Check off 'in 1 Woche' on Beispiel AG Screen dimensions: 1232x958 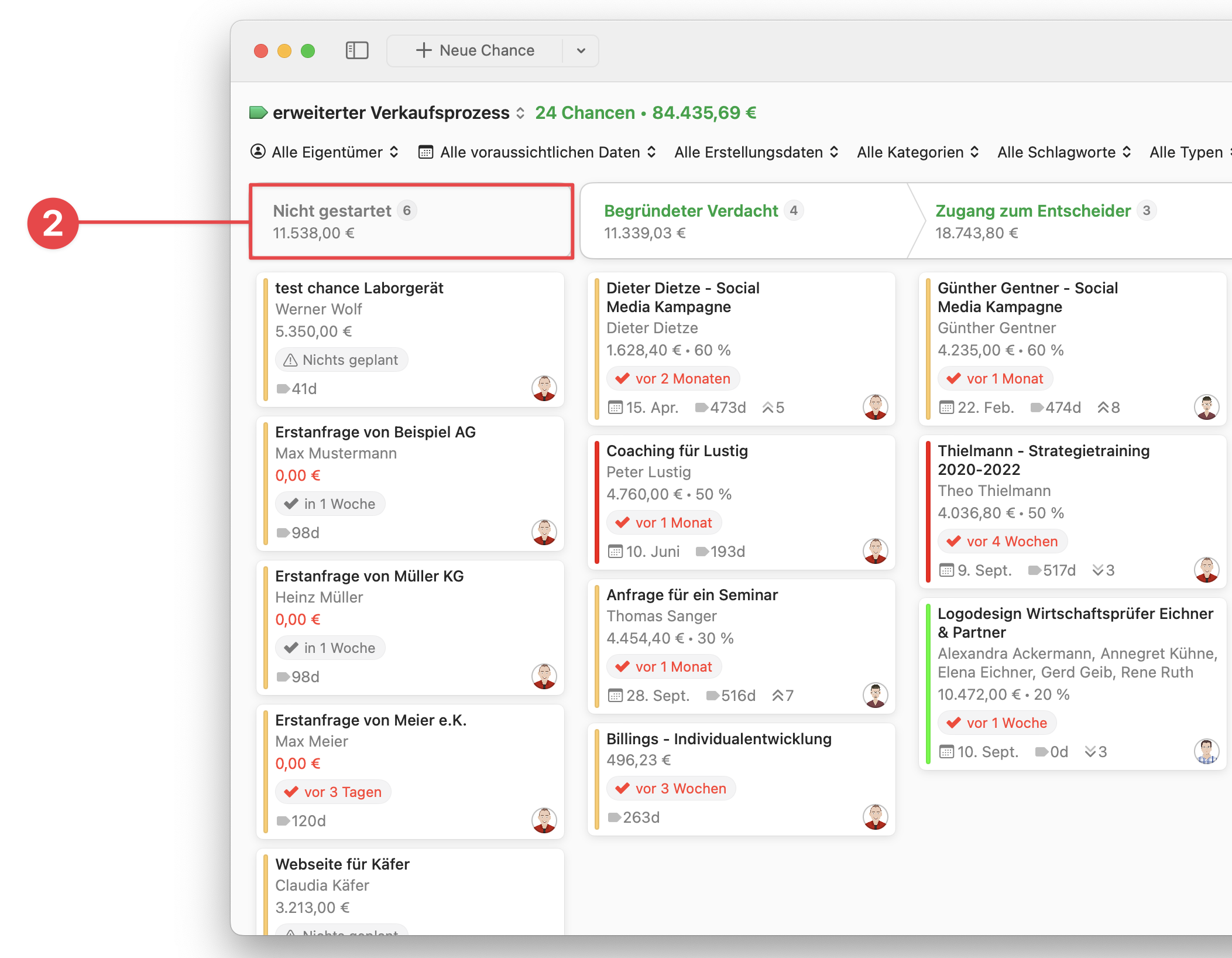click(291, 504)
